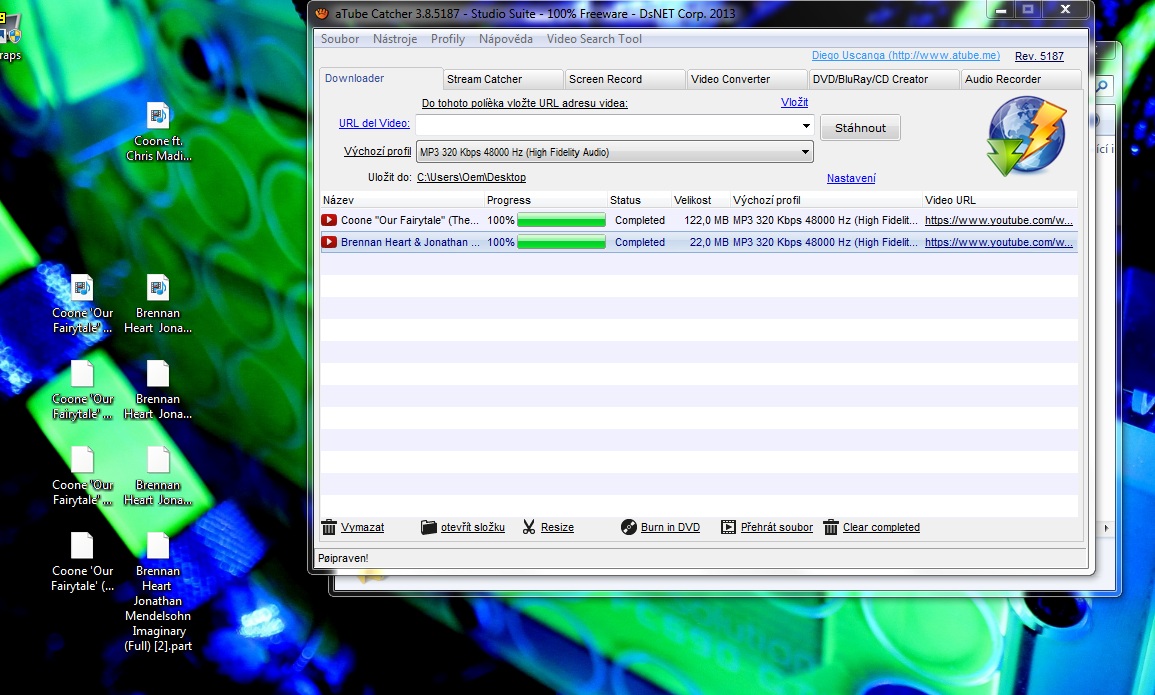Screen dimensions: 1155x695
Task: Click the YouTube icon of Coone "Our Fairytale" row
Action: (329, 220)
